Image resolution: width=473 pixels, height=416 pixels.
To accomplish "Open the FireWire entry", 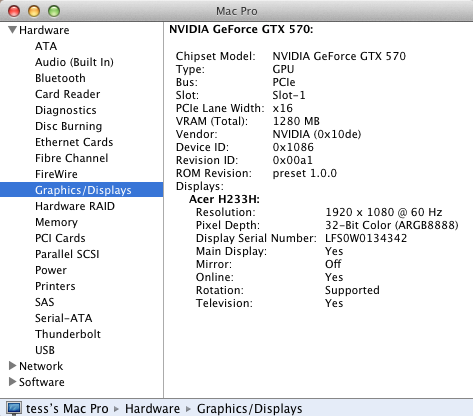I will click(56, 174).
